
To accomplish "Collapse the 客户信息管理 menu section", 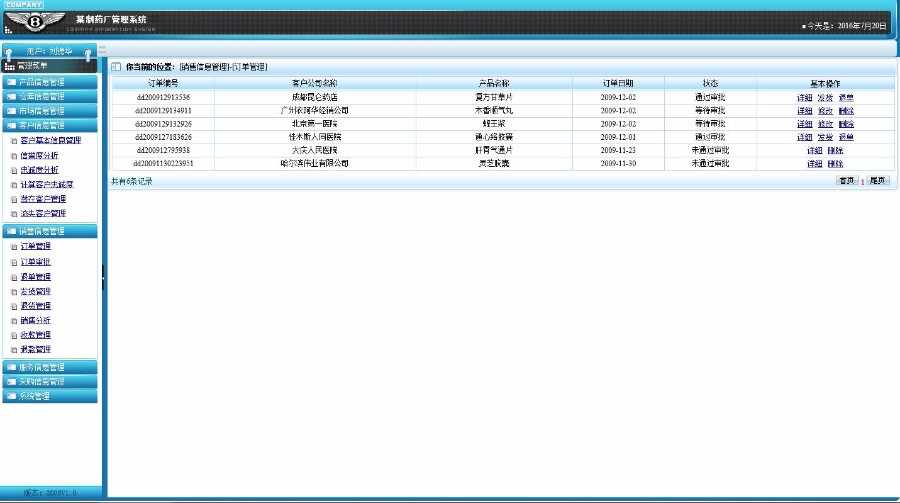I will tap(50, 125).
